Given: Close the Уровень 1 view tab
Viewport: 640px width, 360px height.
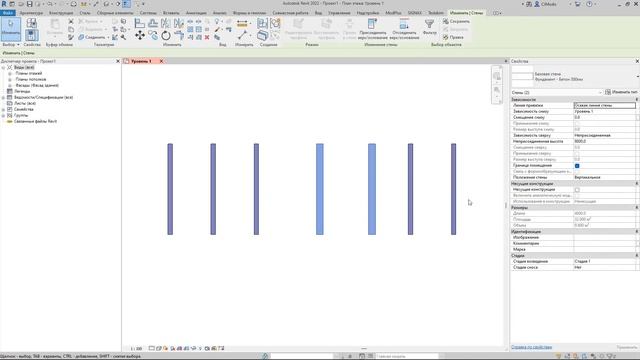Looking at the screenshot, I should pyautogui.click(x=161, y=61).
